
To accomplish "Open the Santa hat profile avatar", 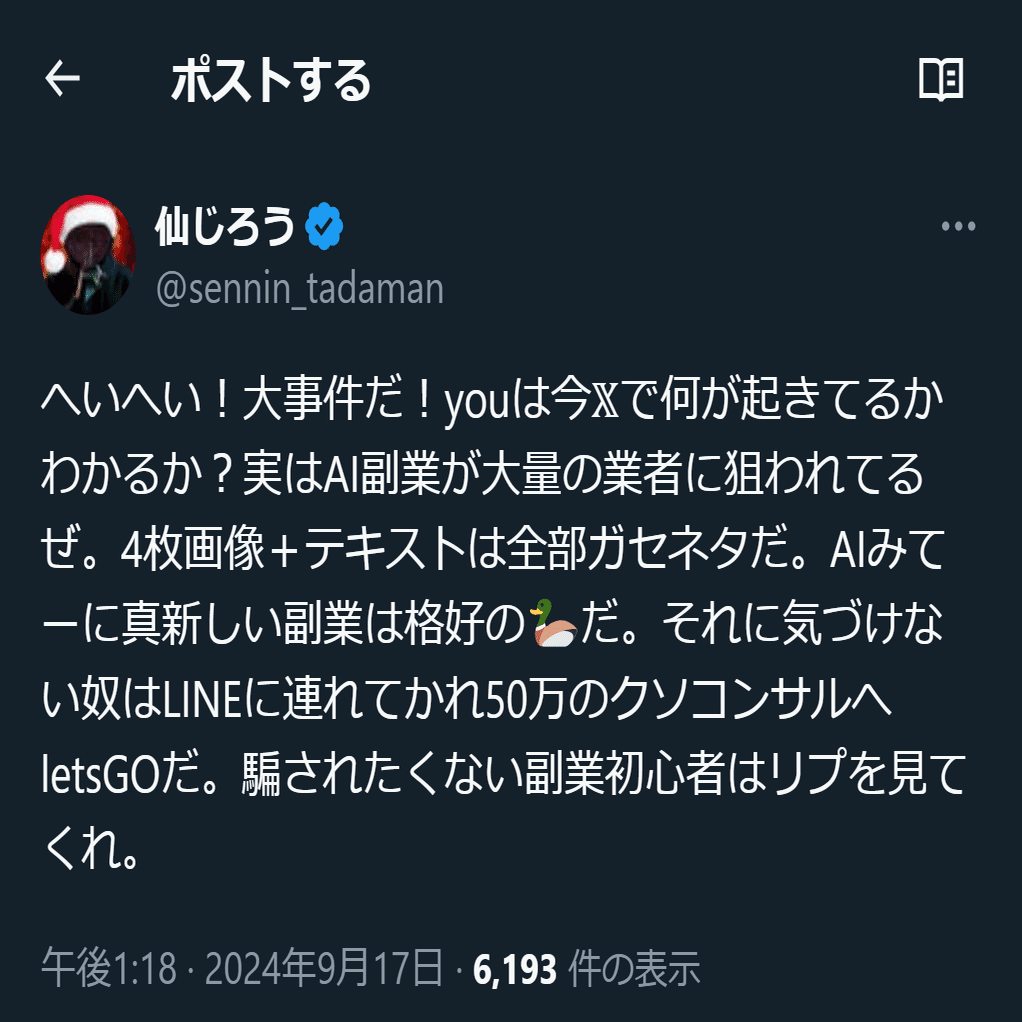I will point(88,254).
